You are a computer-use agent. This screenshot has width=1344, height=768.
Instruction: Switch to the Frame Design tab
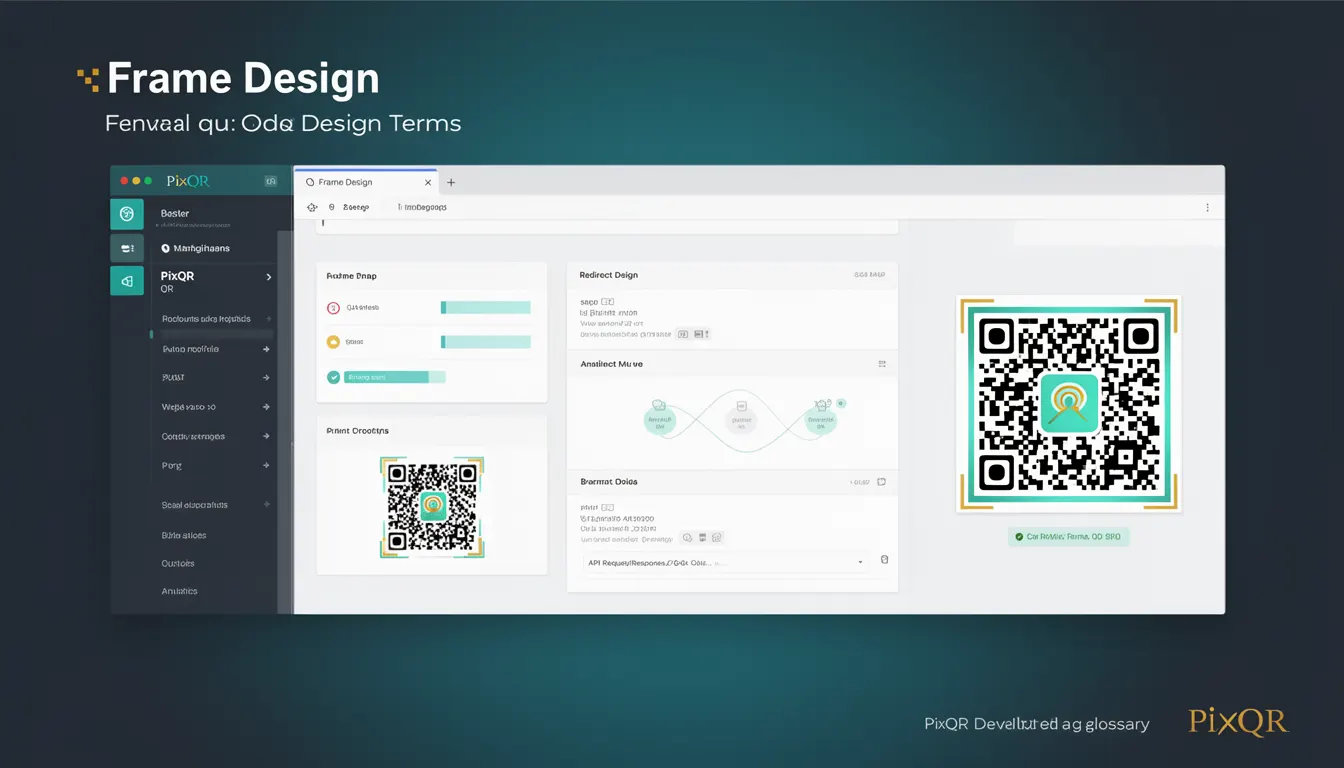(366, 182)
